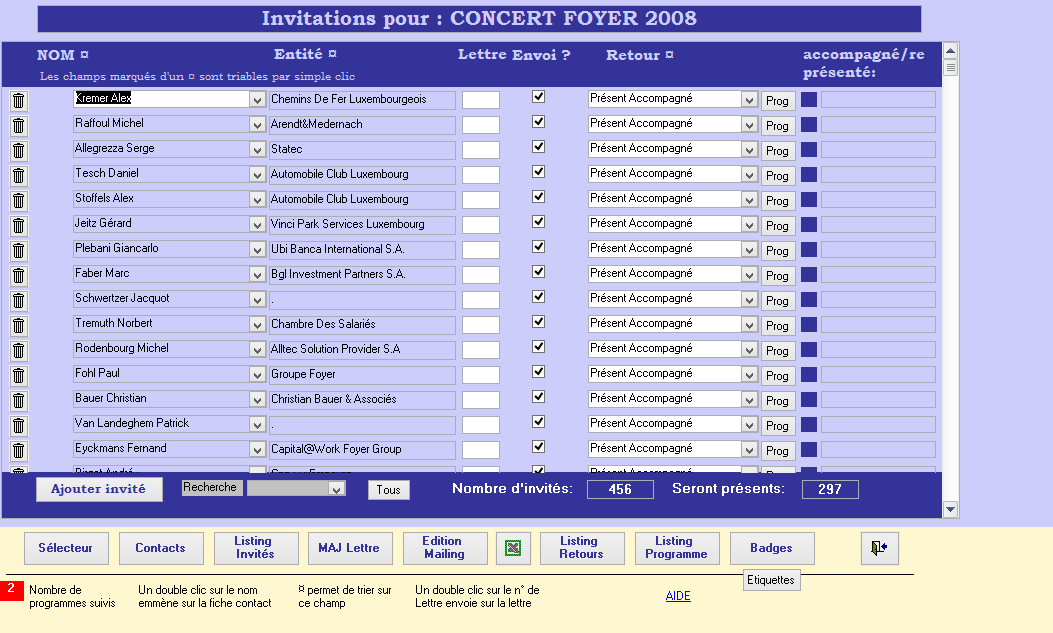The width and height of the screenshot is (1053, 633).
Task: Open Listing Programme
Action: [676, 548]
